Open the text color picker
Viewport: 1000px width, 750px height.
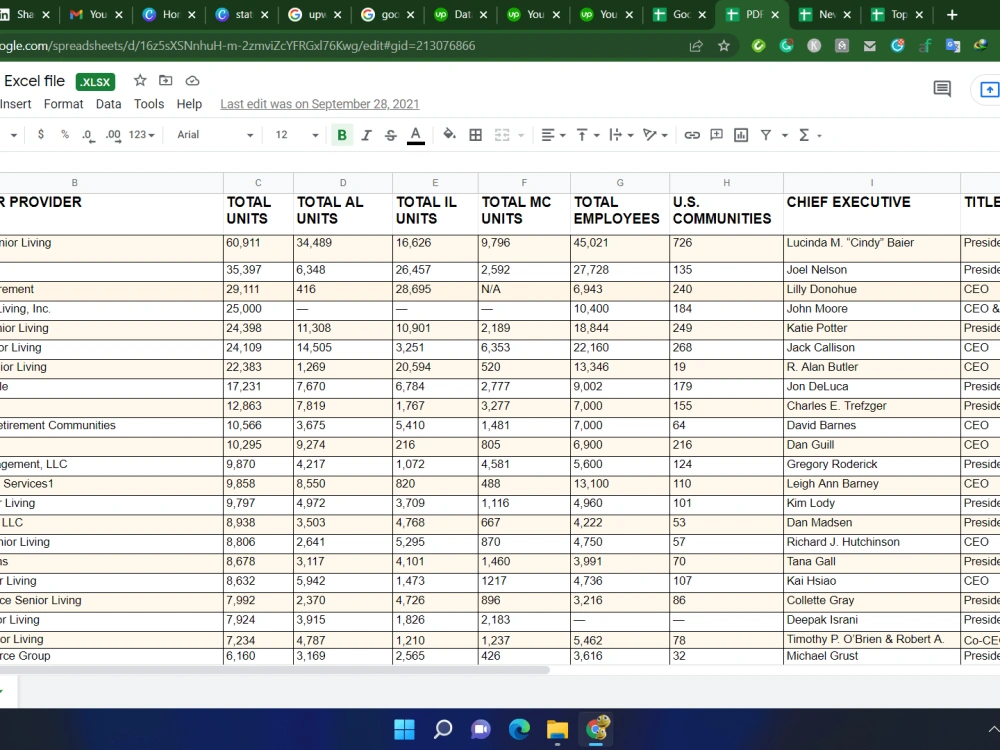[416, 135]
